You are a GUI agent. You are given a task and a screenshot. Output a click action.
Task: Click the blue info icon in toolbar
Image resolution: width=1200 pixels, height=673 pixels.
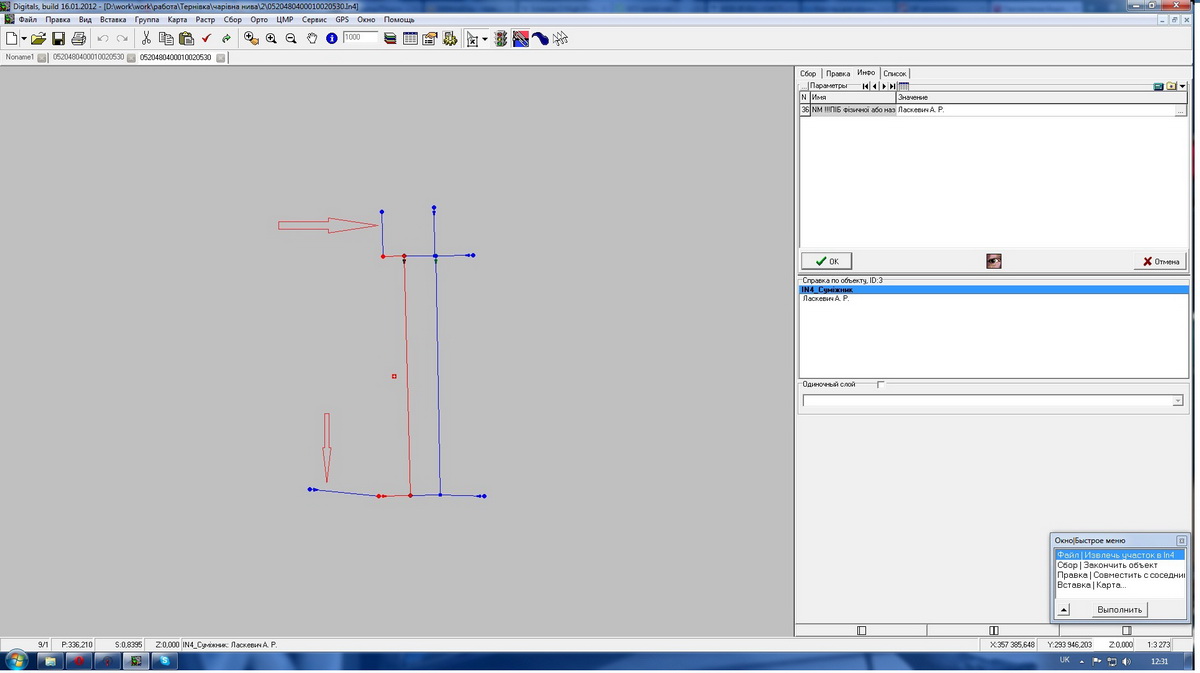(331, 39)
